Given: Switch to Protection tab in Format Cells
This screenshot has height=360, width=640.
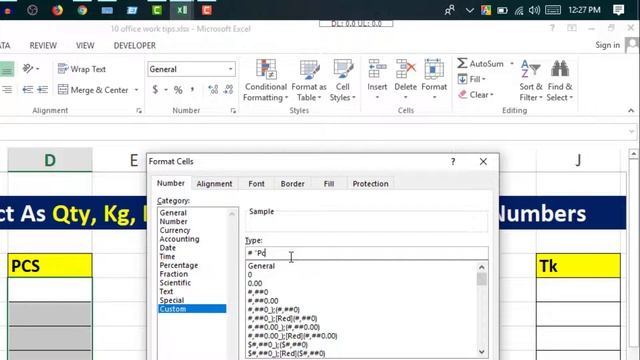Looking at the screenshot, I should (x=371, y=184).
